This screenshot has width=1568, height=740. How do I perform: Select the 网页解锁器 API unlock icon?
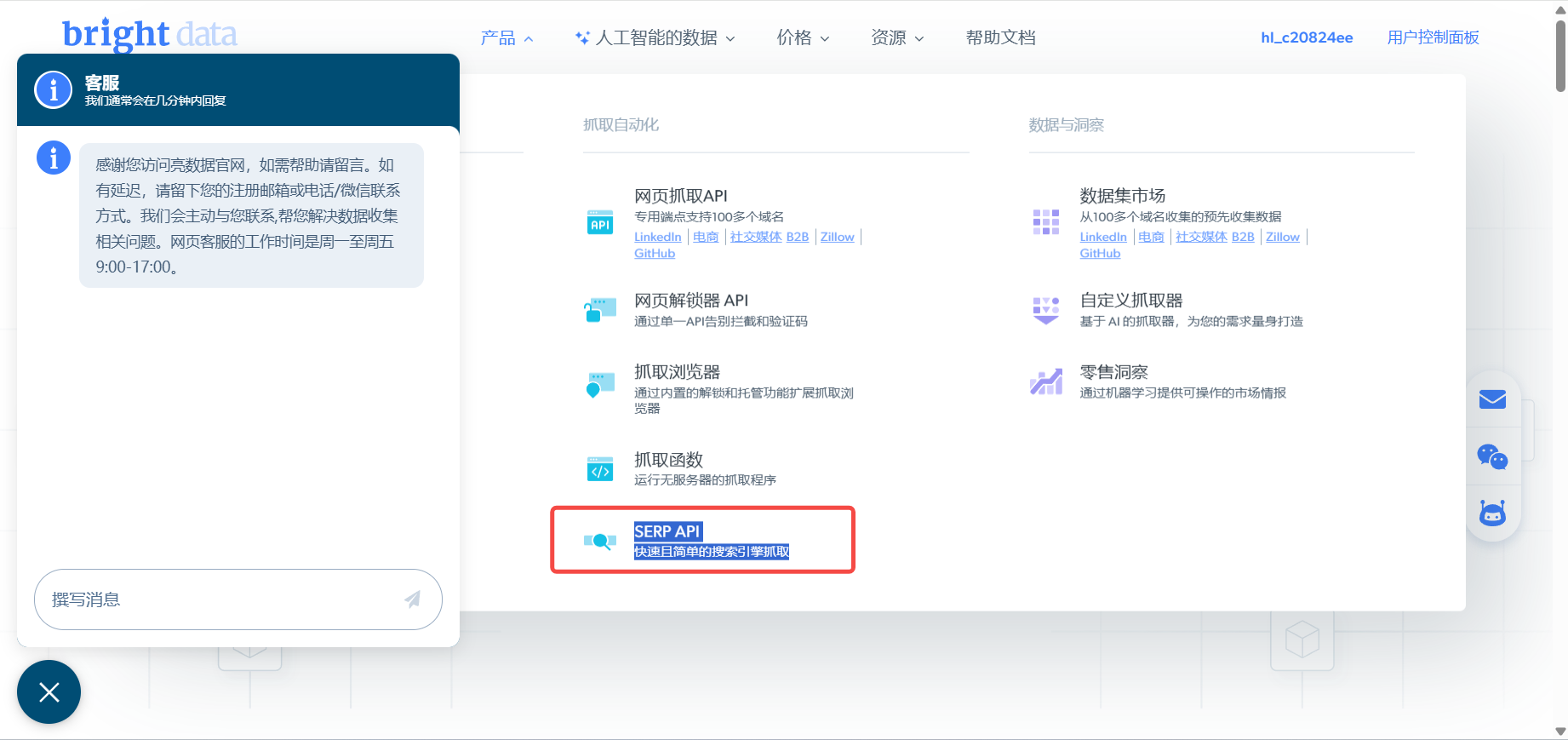[600, 310]
